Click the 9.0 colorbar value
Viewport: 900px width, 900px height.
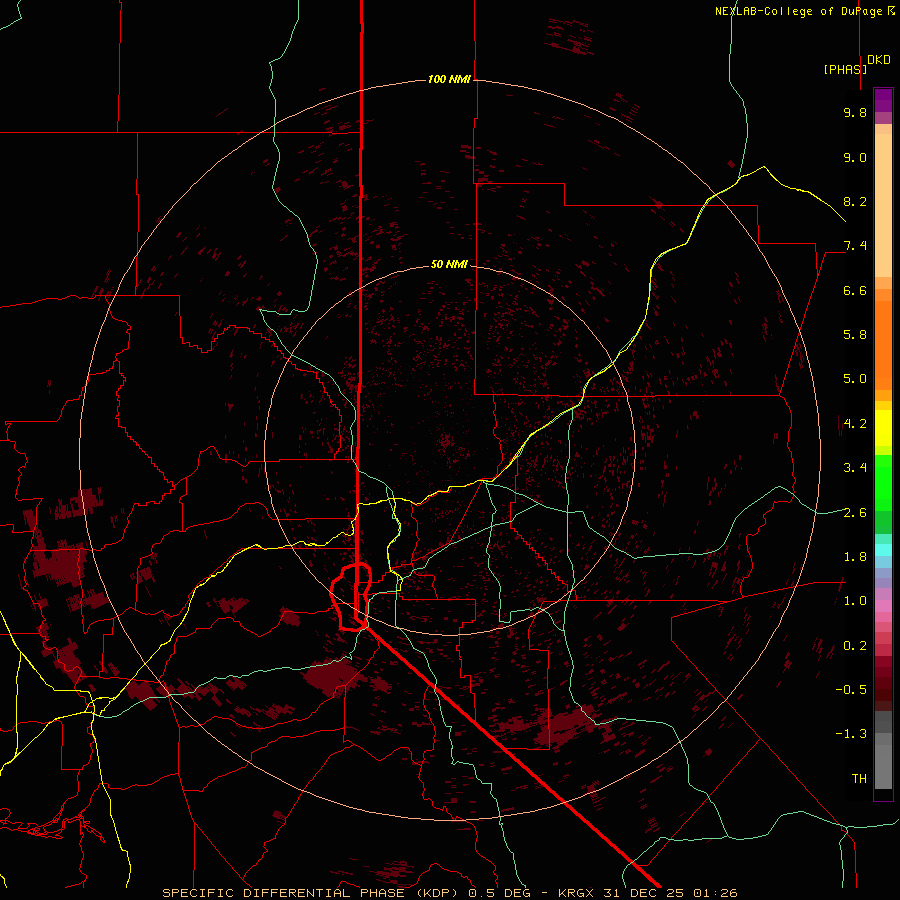tap(855, 157)
